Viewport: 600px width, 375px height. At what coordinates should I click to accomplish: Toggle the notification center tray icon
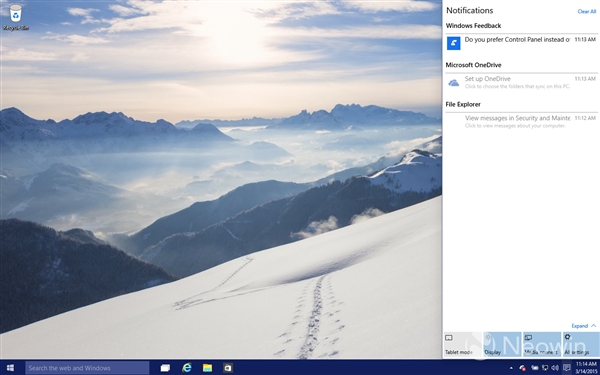tap(567, 368)
